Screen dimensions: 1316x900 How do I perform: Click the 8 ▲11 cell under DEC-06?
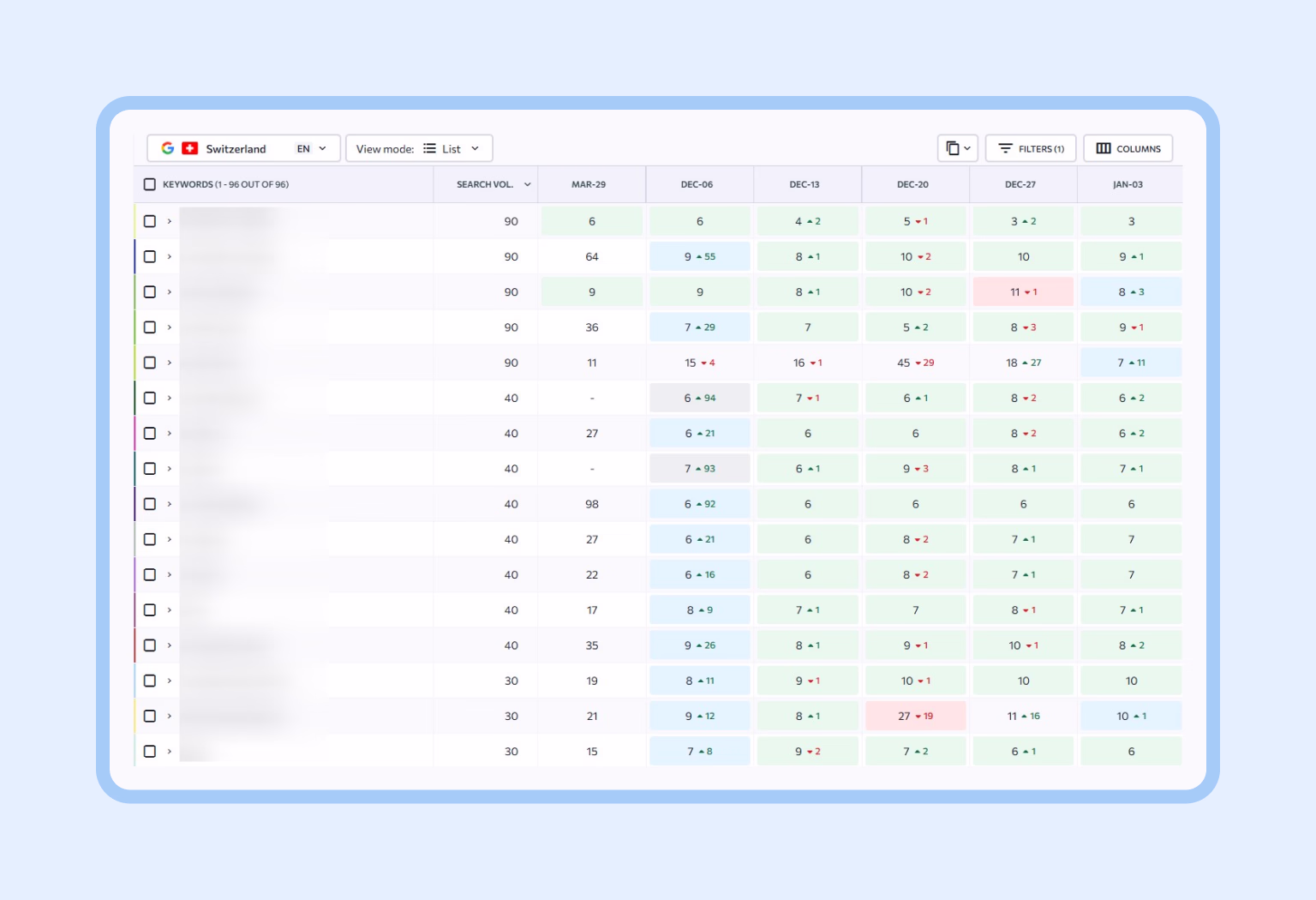[700, 681]
